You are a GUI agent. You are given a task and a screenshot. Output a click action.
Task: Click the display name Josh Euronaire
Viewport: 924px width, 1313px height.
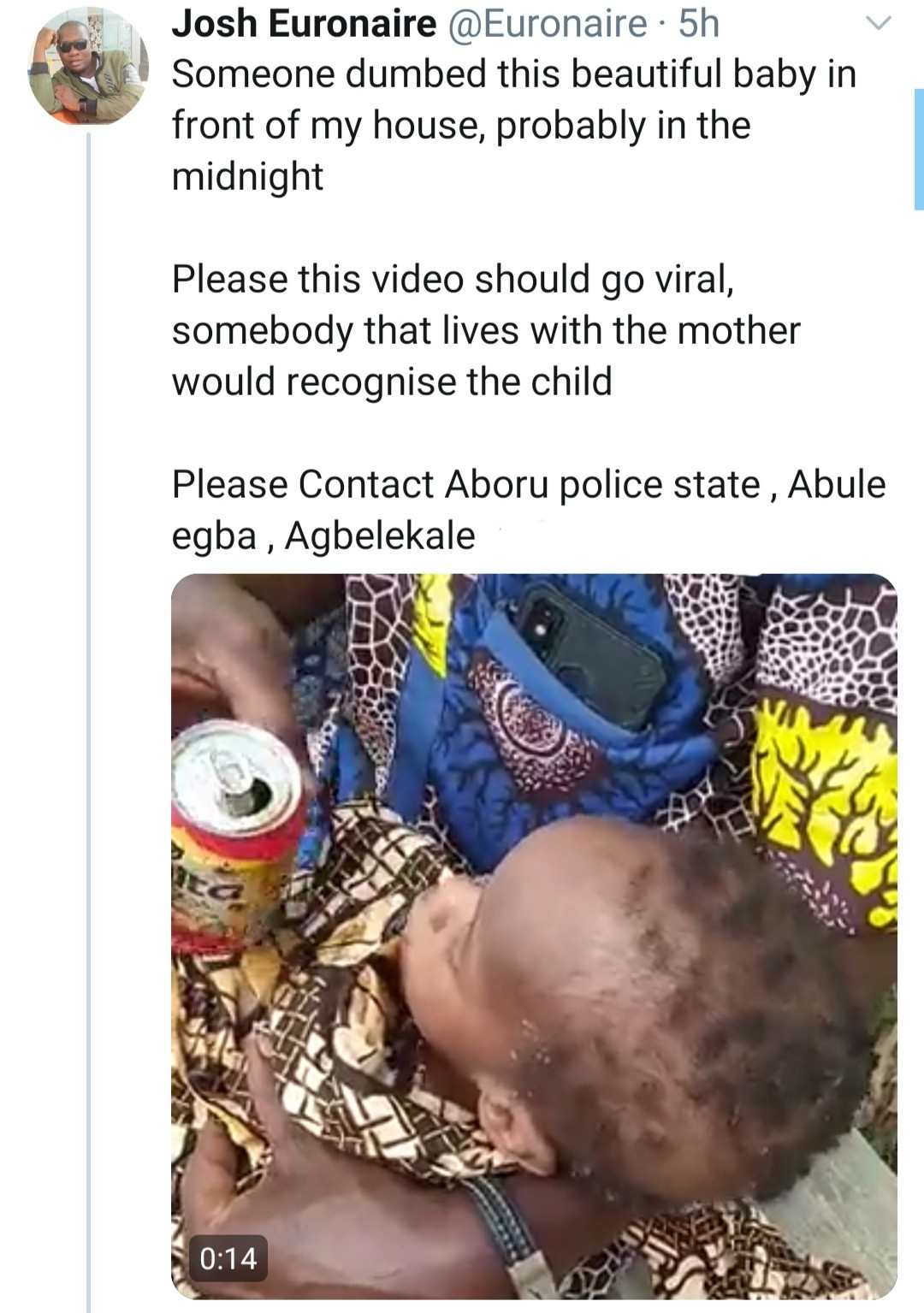pyautogui.click(x=304, y=24)
